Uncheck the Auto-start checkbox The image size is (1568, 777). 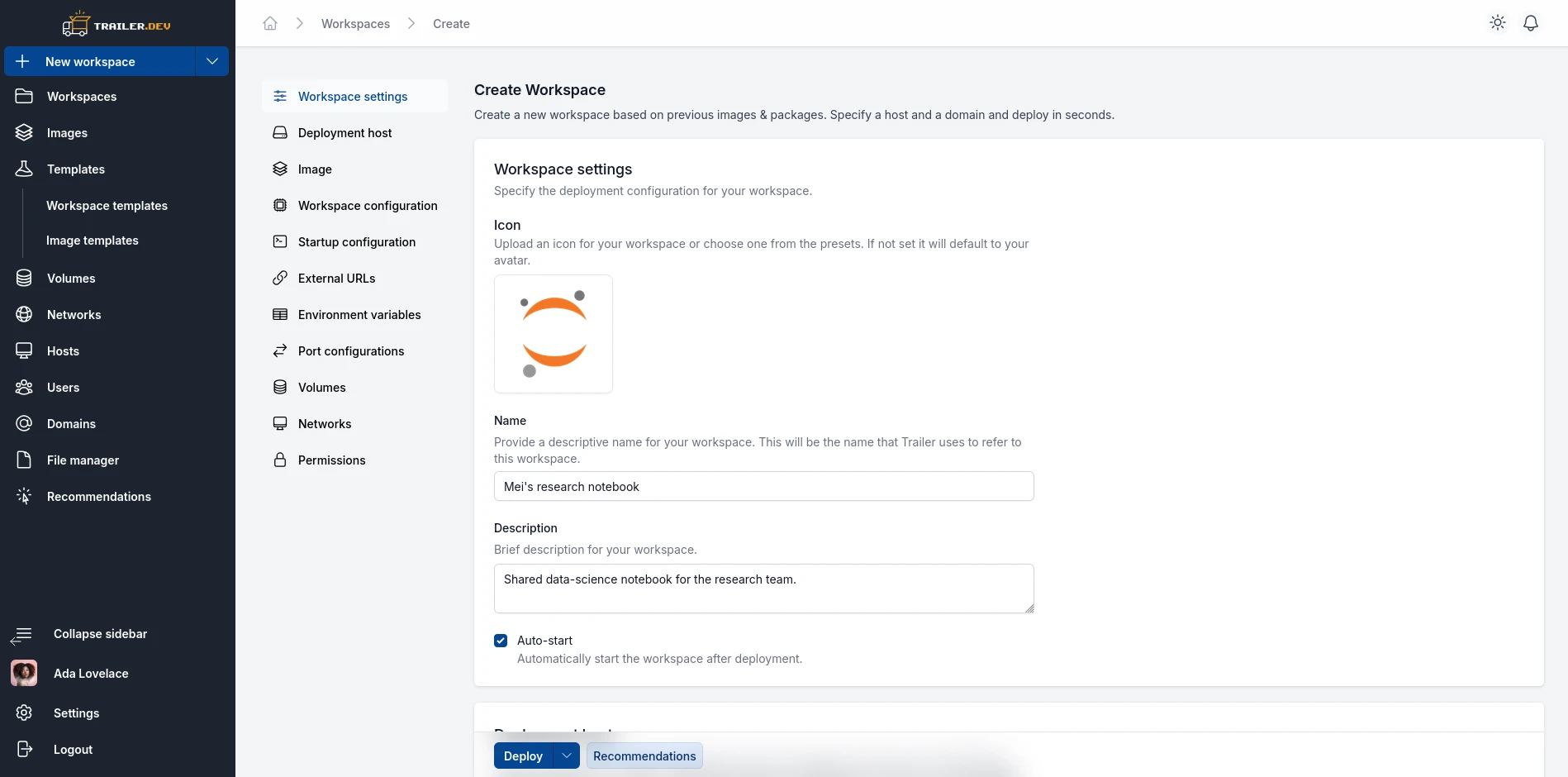(x=501, y=641)
